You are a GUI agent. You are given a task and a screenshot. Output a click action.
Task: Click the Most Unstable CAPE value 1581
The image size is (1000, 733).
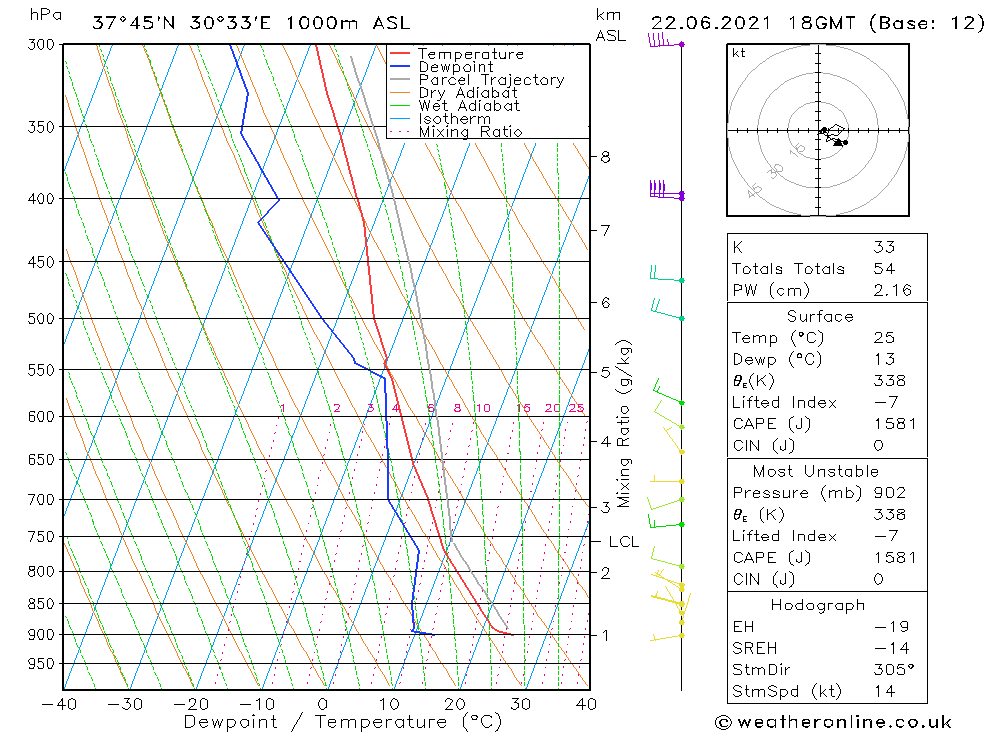[x=895, y=558]
